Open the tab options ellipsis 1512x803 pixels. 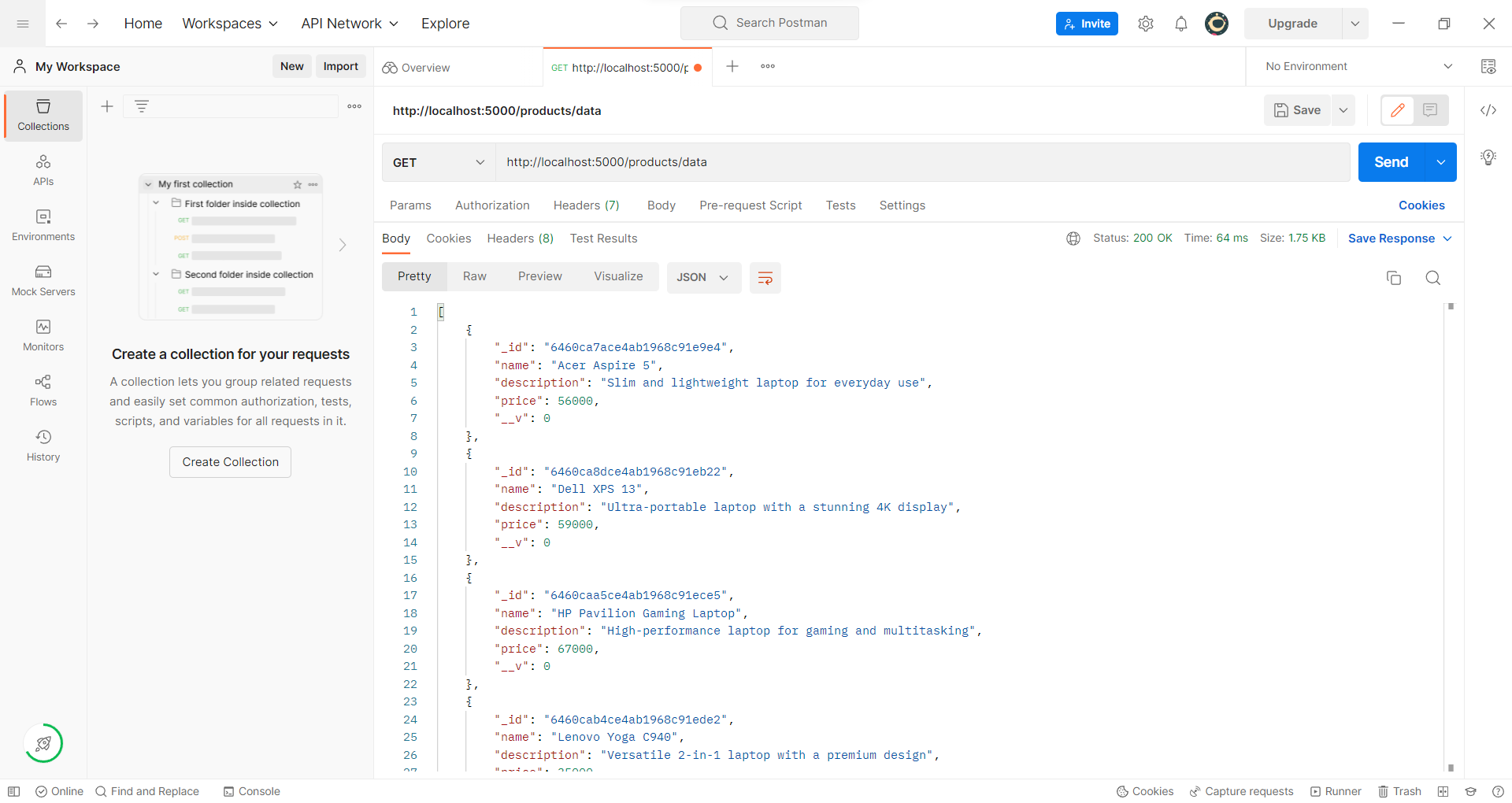768,66
